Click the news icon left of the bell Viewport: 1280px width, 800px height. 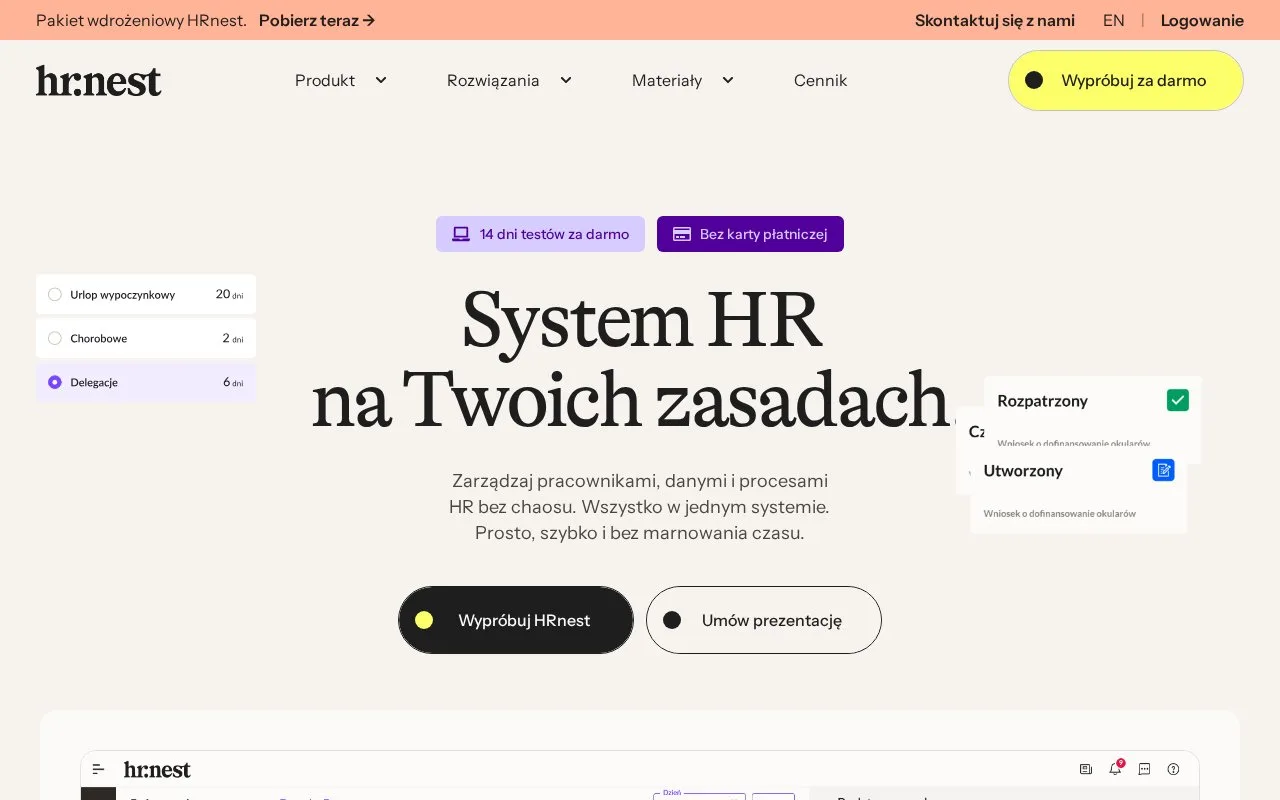click(1086, 769)
